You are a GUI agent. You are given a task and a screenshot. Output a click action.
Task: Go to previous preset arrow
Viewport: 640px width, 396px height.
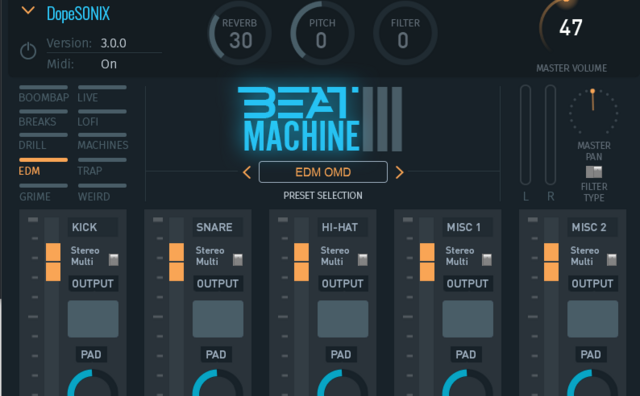coord(247,172)
